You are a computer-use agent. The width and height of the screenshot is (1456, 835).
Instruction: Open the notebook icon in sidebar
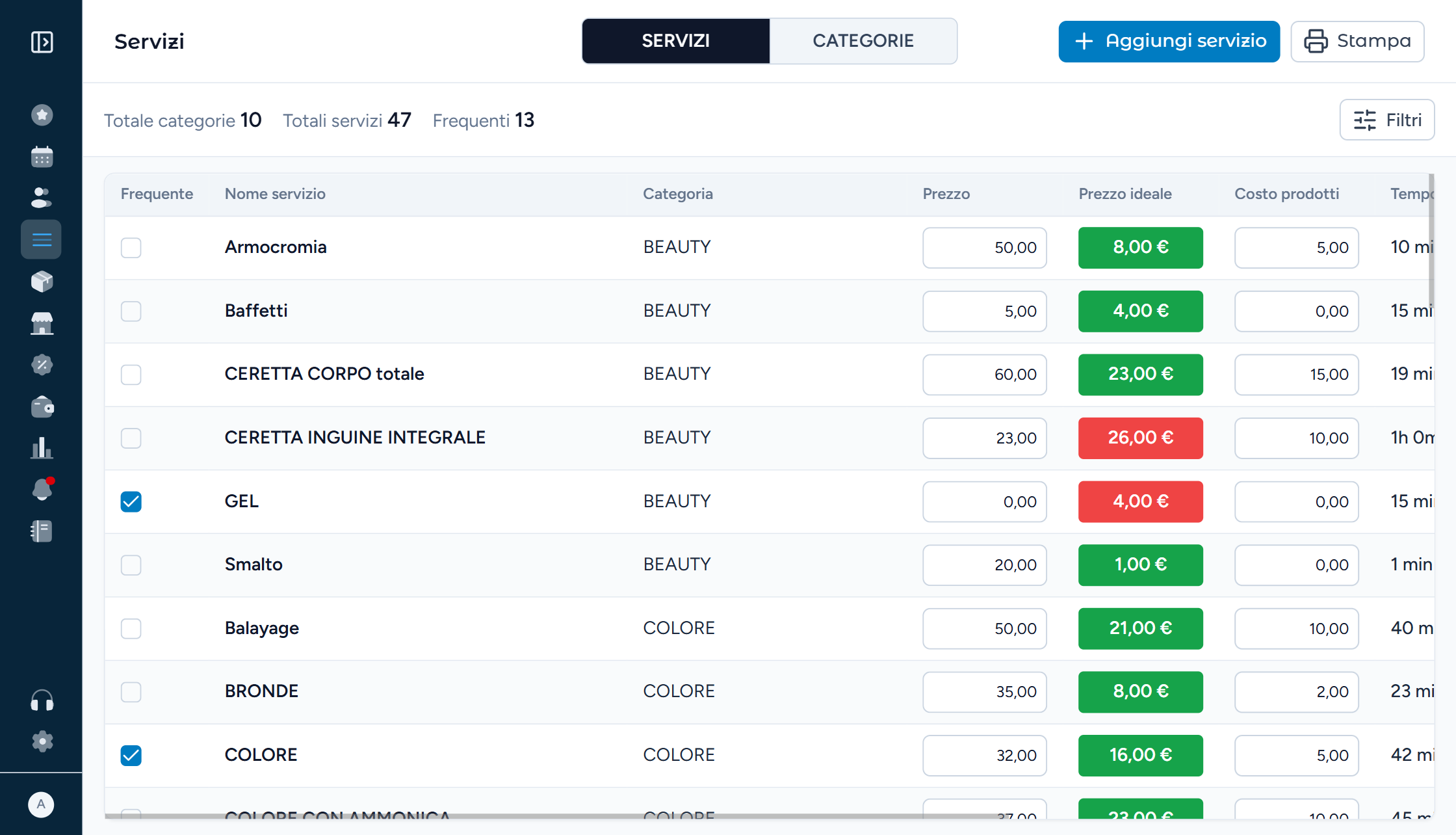click(x=42, y=531)
